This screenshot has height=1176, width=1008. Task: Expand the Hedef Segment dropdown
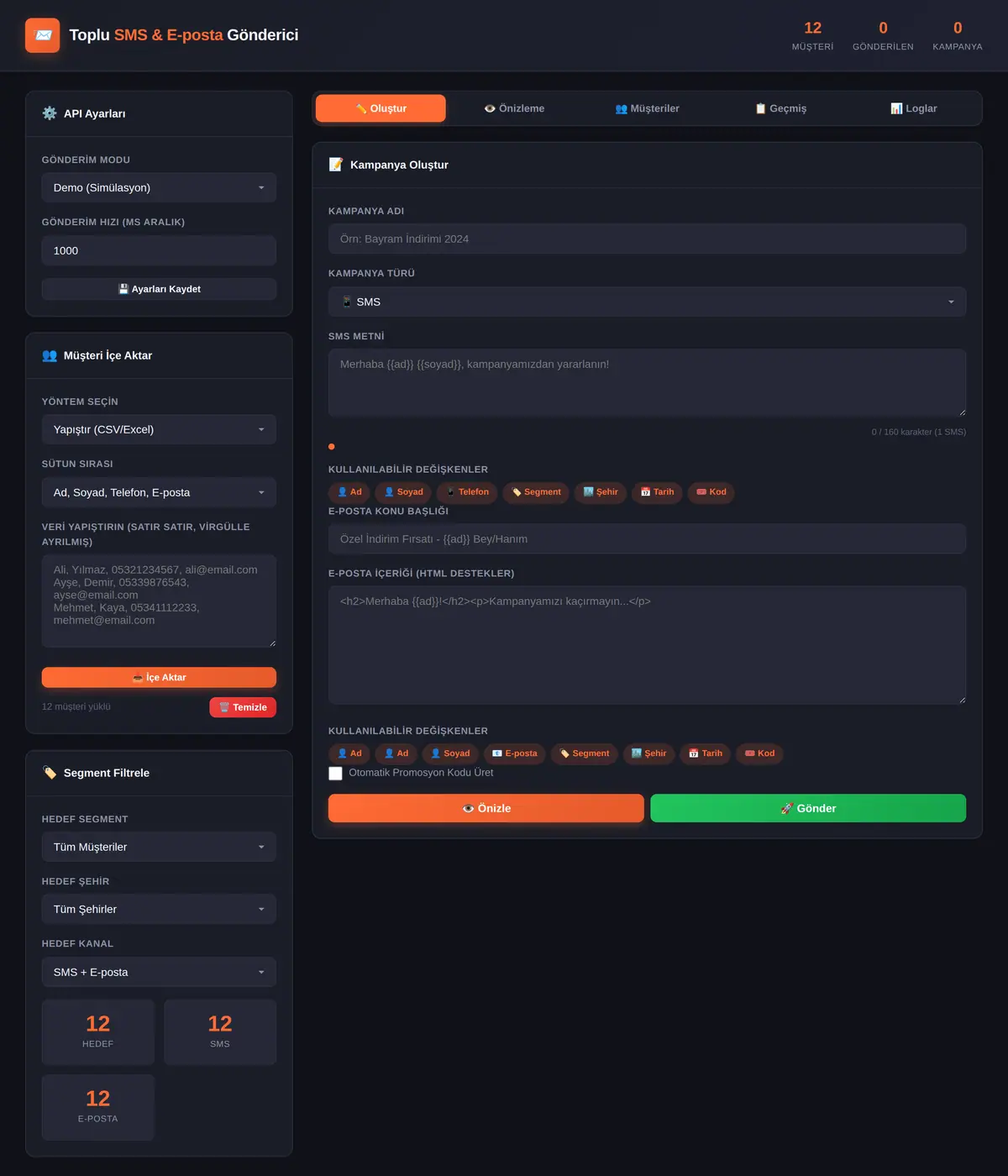(x=159, y=847)
